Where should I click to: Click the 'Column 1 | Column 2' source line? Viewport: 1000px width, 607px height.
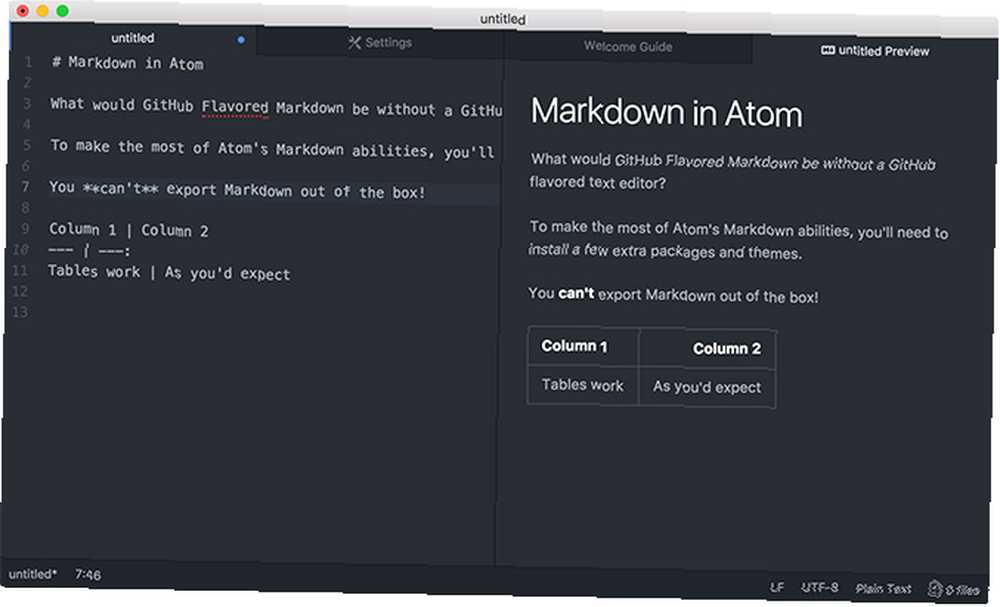point(129,230)
